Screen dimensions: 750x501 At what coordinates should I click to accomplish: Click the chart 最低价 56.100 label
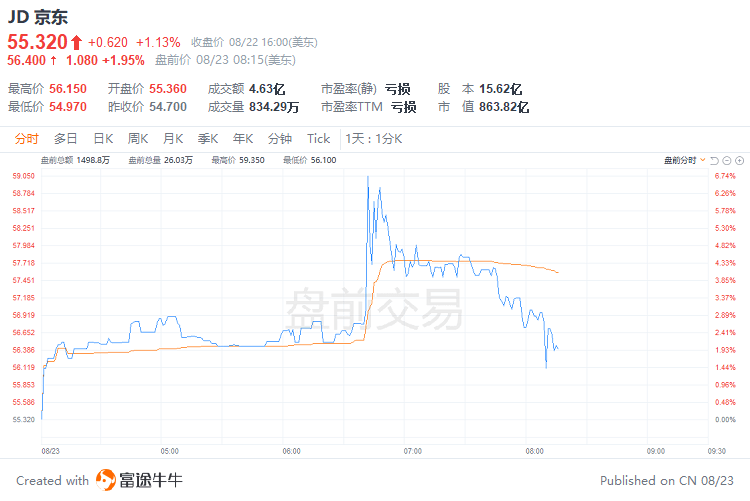tap(309, 160)
